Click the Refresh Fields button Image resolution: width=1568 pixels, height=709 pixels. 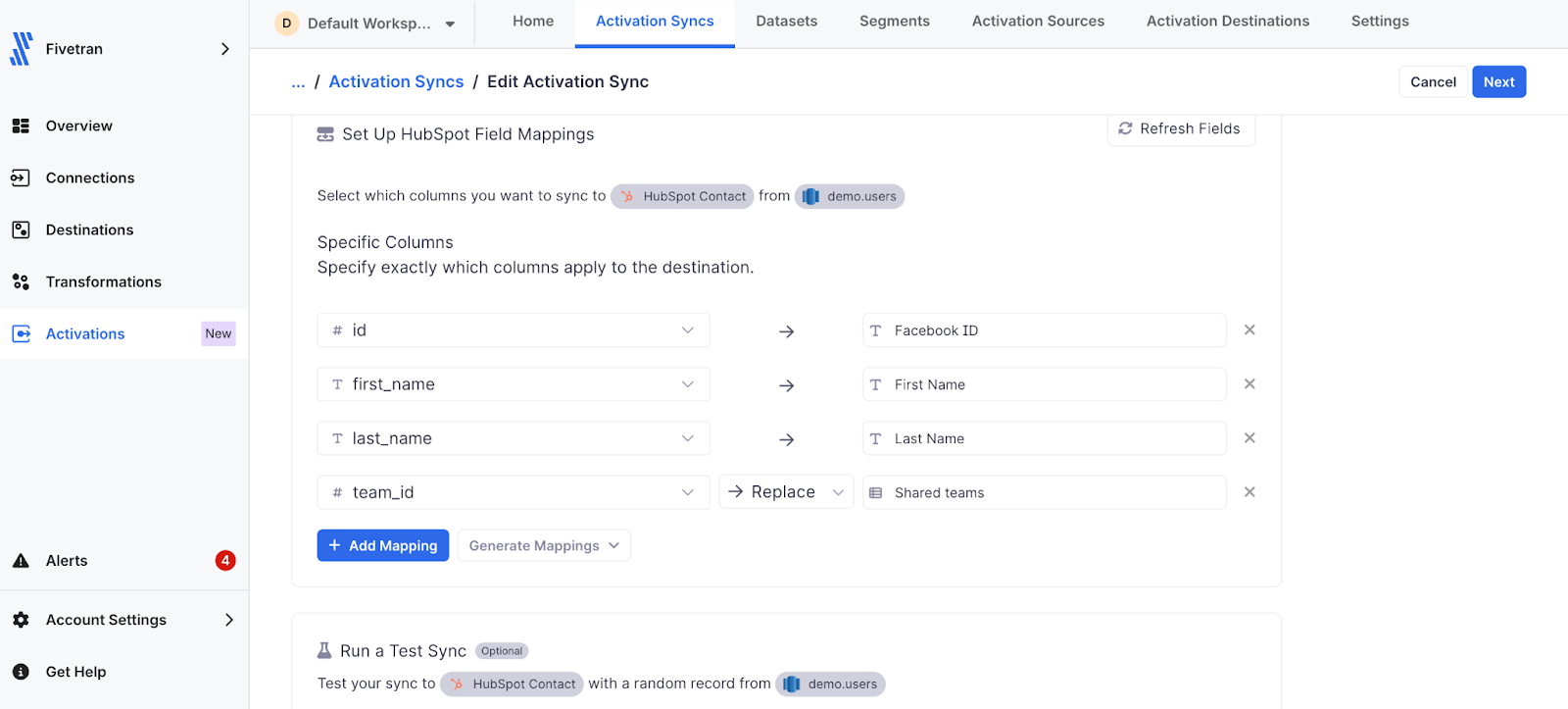pos(1181,128)
